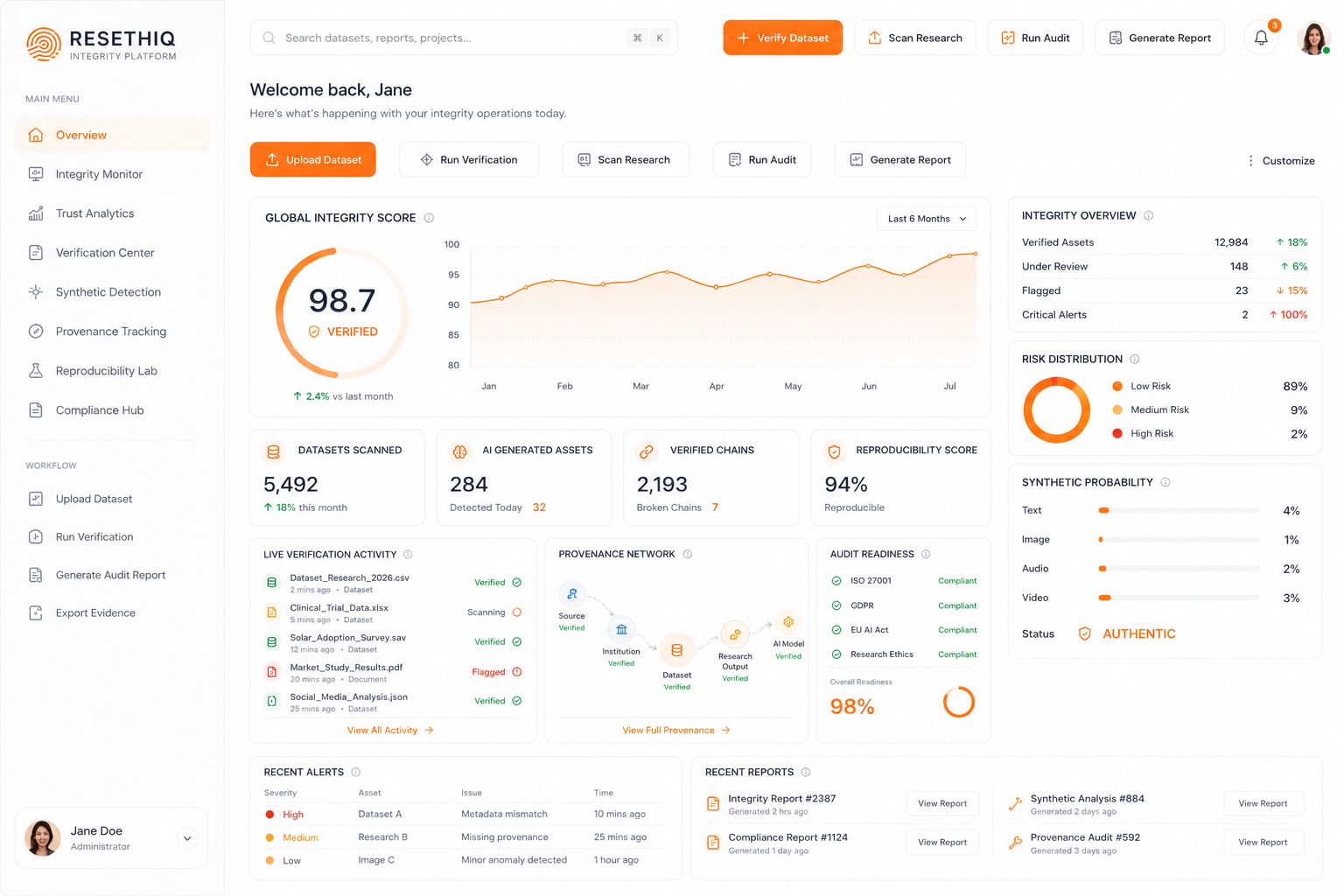View Report for Compliance Report #1124
This screenshot has width=1344, height=896.
tap(942, 842)
